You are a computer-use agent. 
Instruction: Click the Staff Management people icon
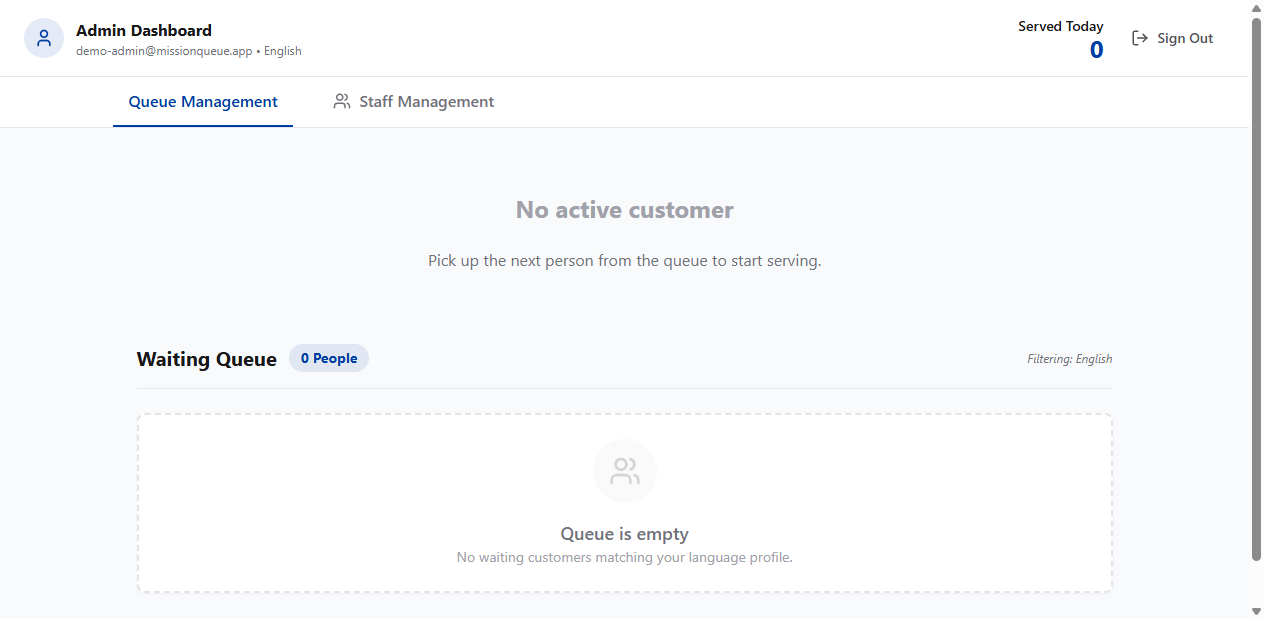tap(342, 101)
